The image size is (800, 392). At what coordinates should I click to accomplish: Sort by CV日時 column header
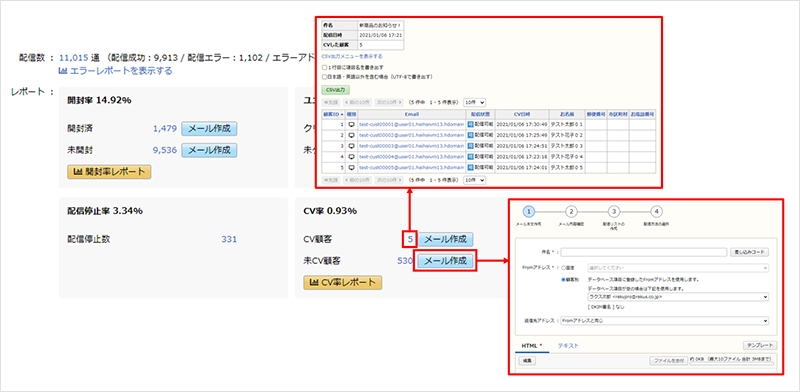click(522, 114)
